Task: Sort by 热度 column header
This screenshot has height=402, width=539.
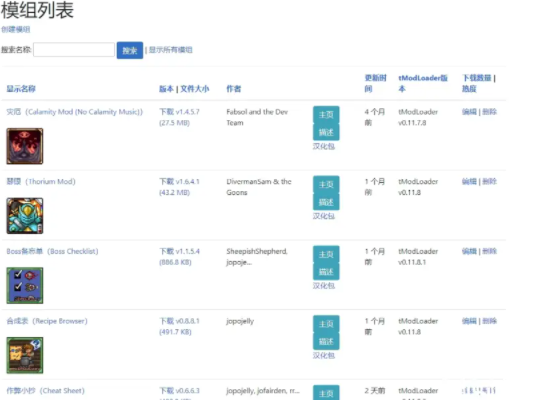Action: [x=469, y=89]
